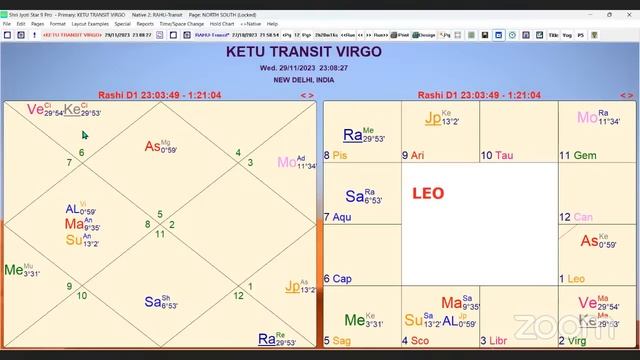Step forward with the >> button

pyautogui.click(x=369, y=35)
